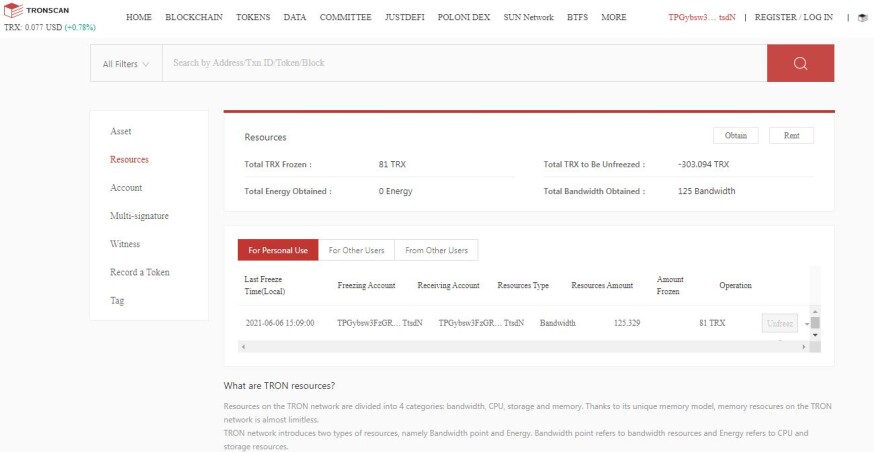Click the horizontal scrollbar left arrow
This screenshot has width=874, height=452.
(243, 347)
